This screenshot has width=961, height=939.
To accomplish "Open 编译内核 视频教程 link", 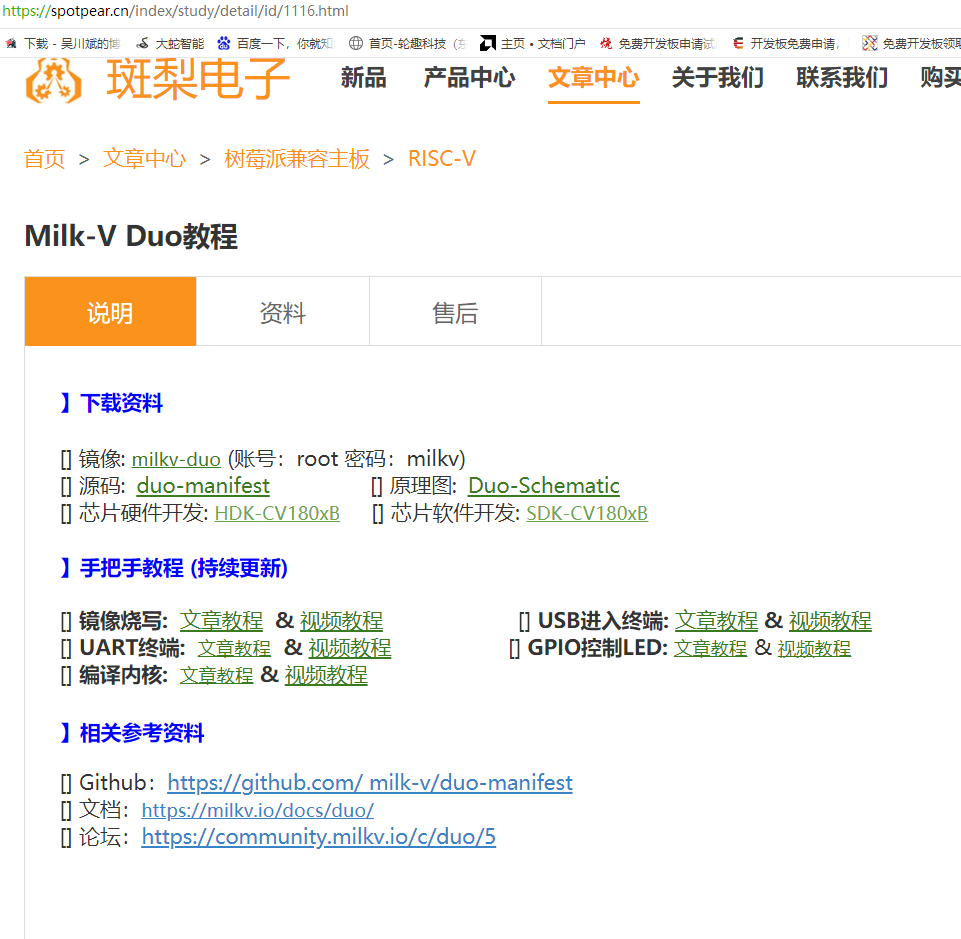I will pos(326,675).
